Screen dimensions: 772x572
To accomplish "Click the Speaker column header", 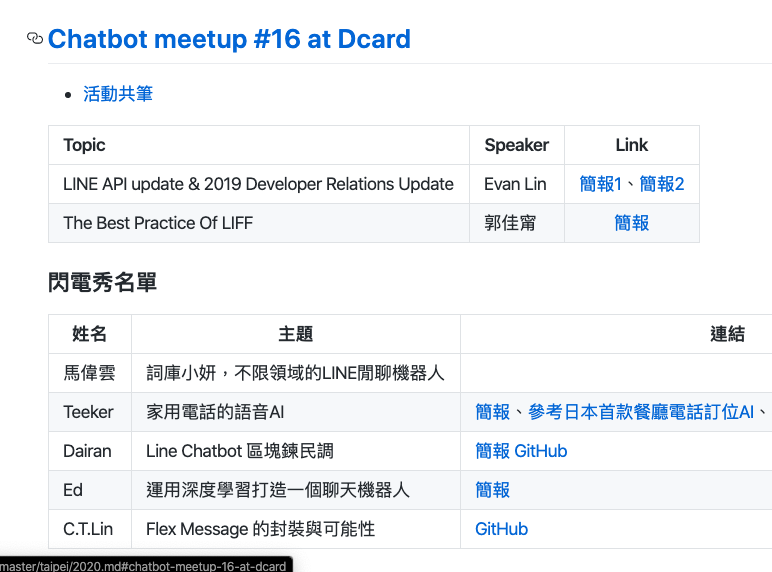I will click(x=517, y=145).
